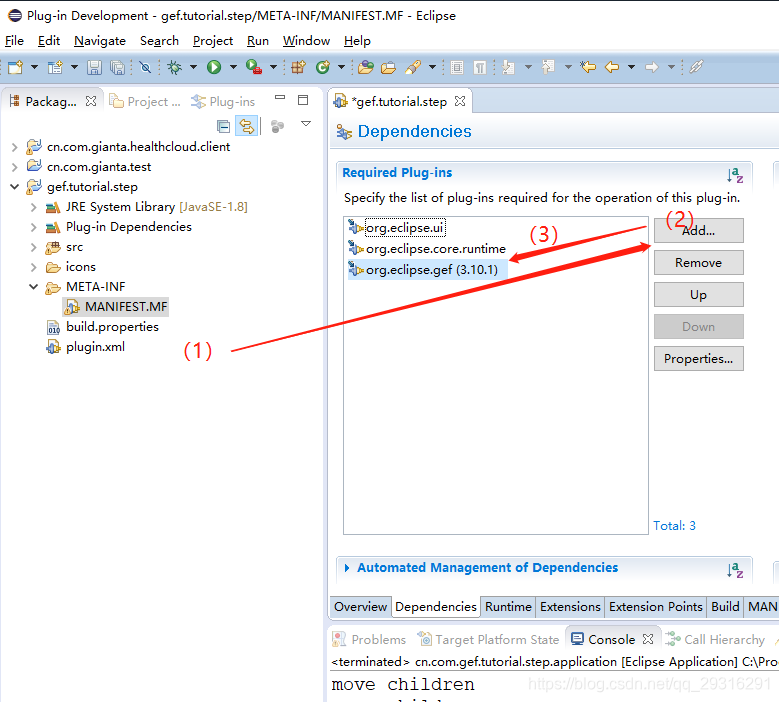Image resolution: width=779 pixels, height=702 pixels.
Task: Click the Back navigation arrow icon
Action: [612, 67]
